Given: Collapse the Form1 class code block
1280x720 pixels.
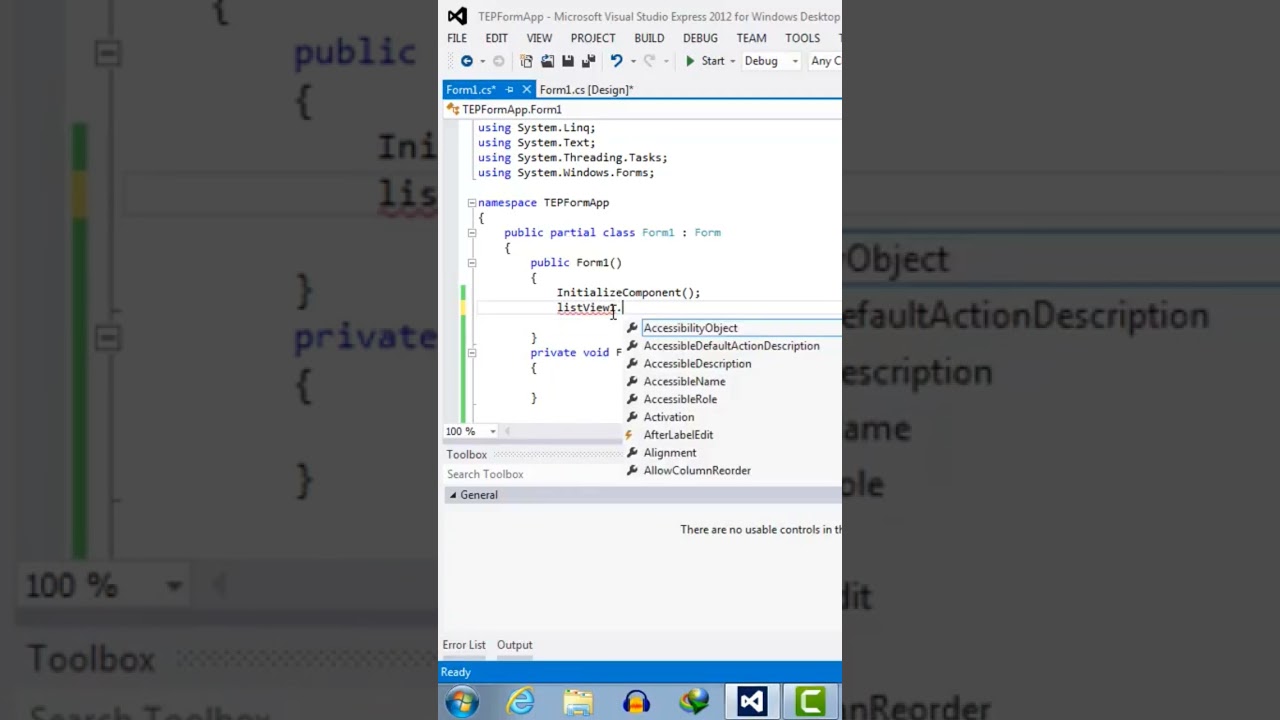Looking at the screenshot, I should [x=471, y=233].
